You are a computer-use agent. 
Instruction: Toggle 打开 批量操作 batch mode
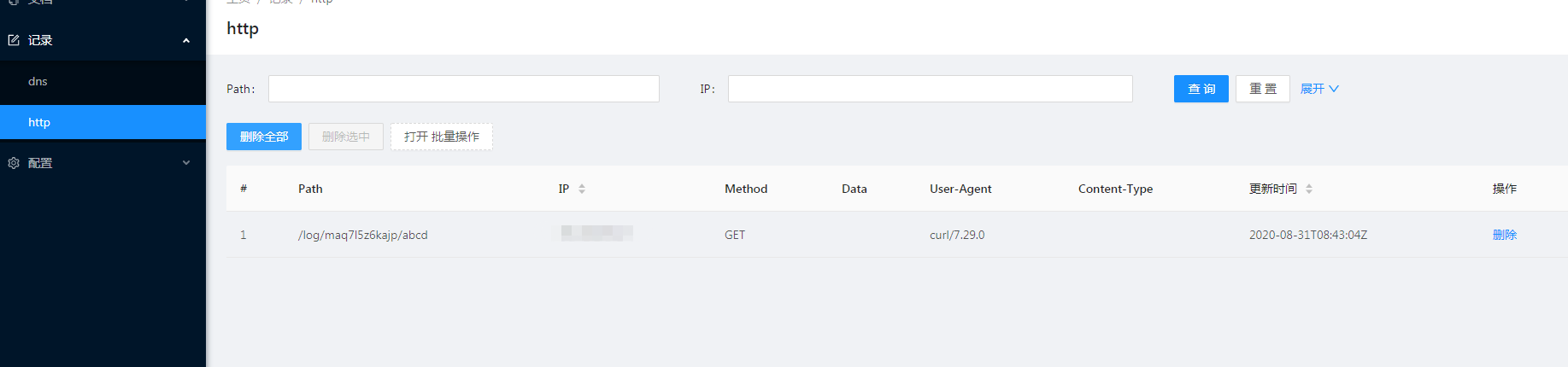(441, 137)
